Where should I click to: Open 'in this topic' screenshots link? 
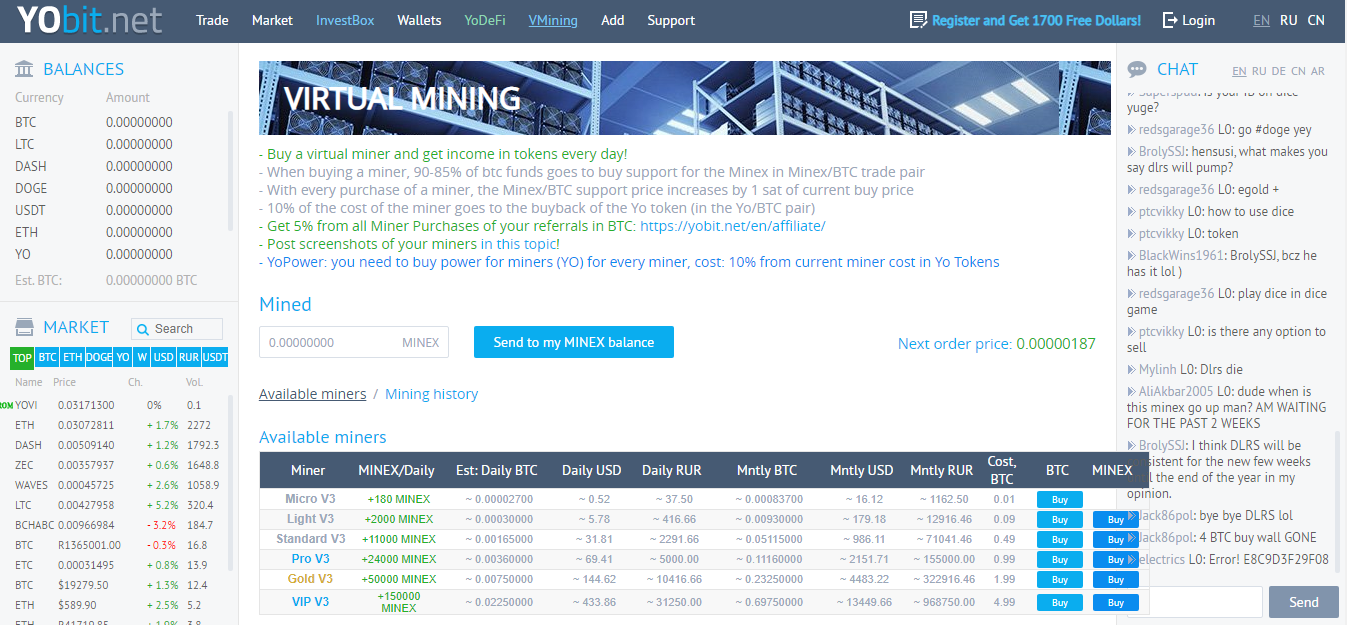tap(520, 244)
